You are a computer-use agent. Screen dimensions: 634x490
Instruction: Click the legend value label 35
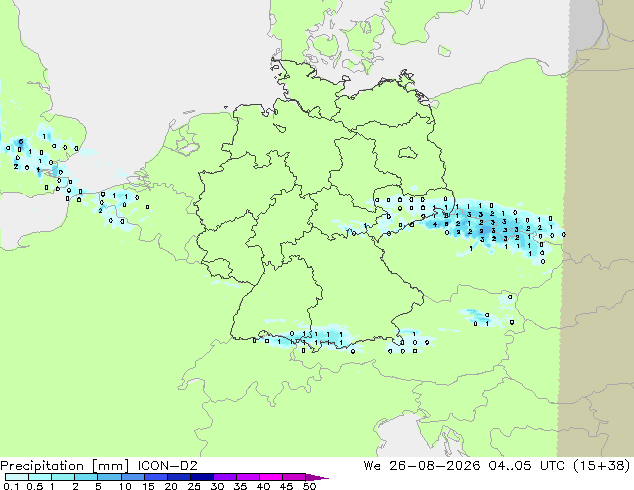[x=240, y=486]
